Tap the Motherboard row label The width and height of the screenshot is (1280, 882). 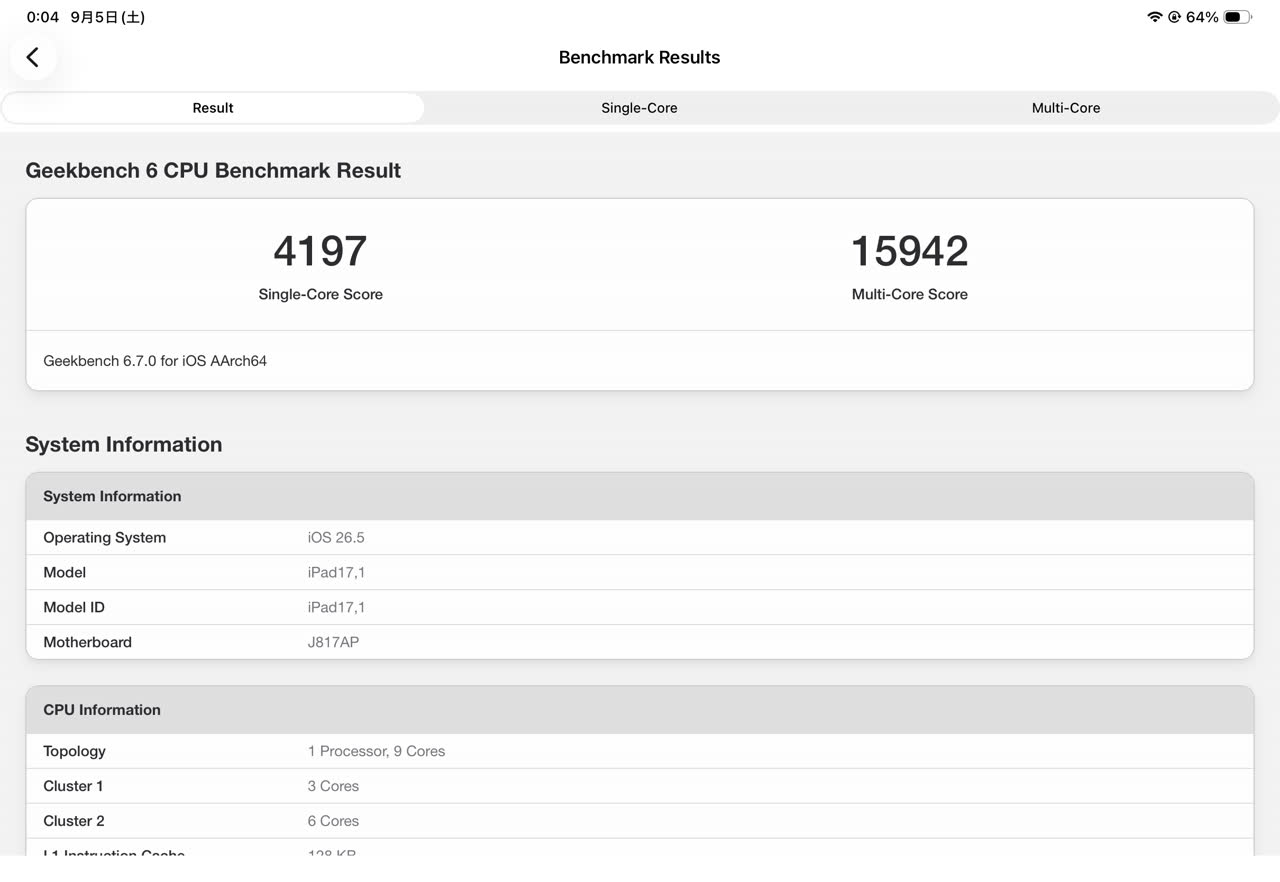point(87,643)
